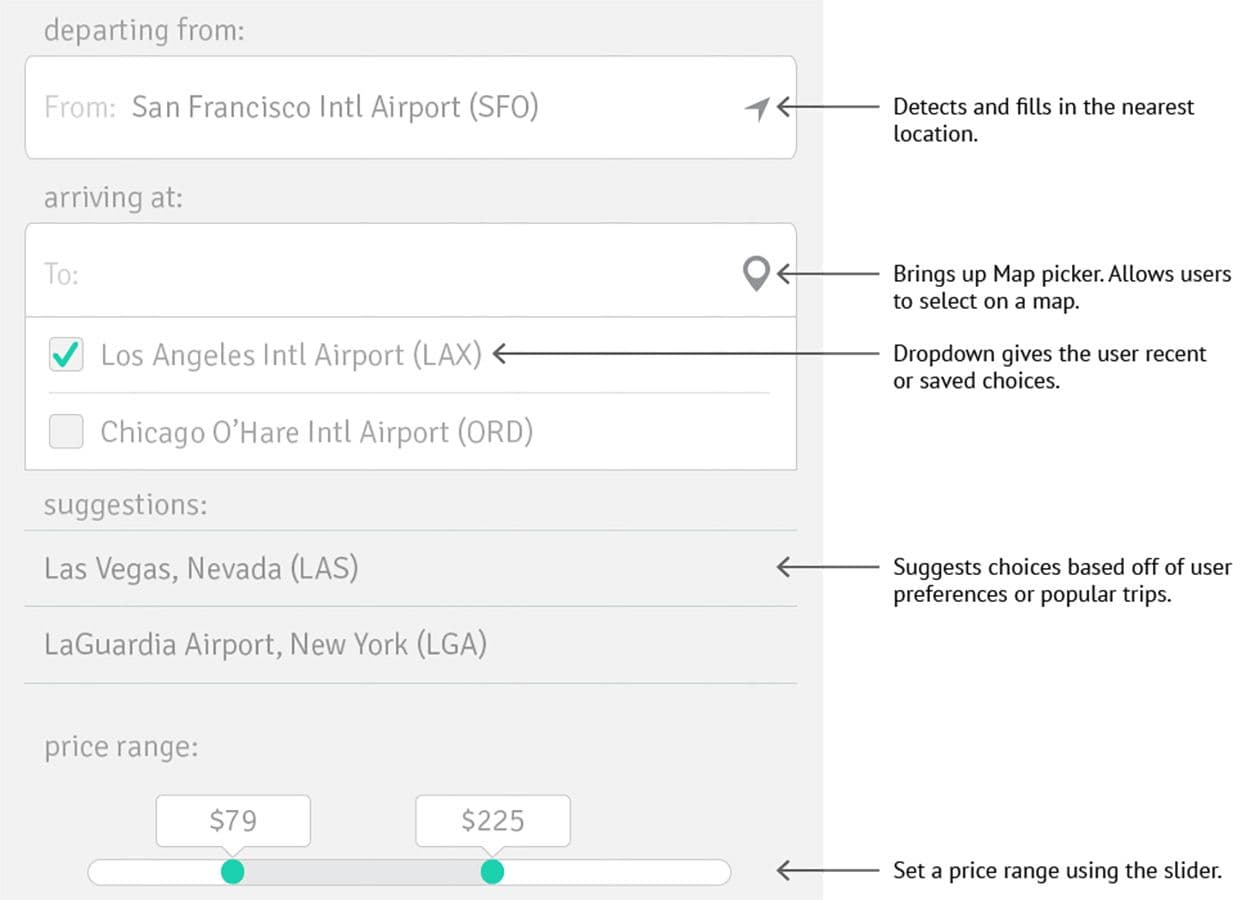Click the location arrow detect-nearest icon
The width and height of the screenshot is (1260, 900).
[x=758, y=108]
